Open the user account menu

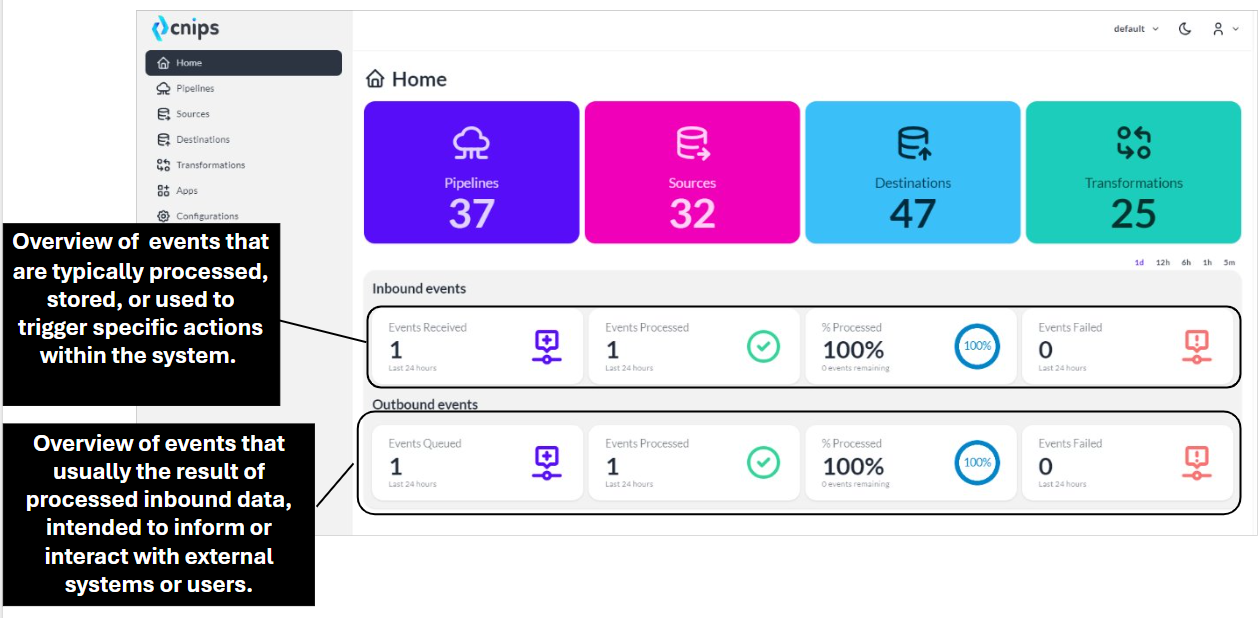point(1225,29)
